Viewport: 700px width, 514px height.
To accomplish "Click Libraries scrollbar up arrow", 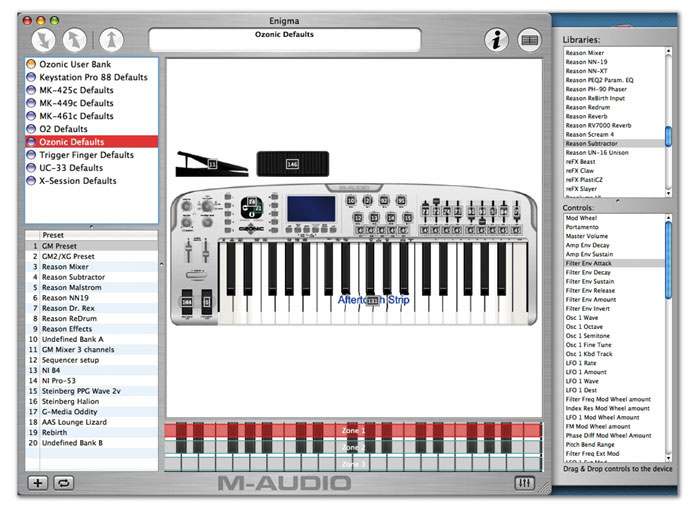I will tap(668, 51).
